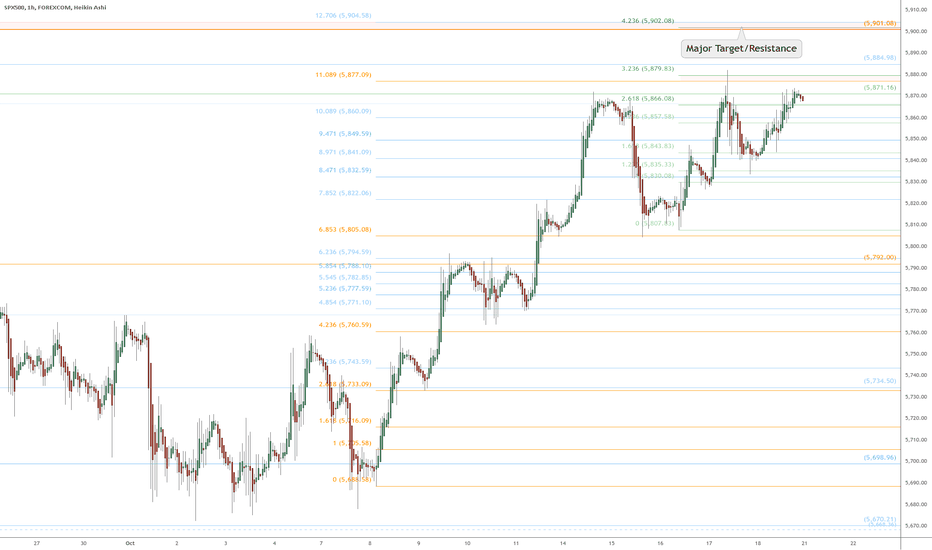Select 5,750.00 on the price axis

click(x=916, y=354)
